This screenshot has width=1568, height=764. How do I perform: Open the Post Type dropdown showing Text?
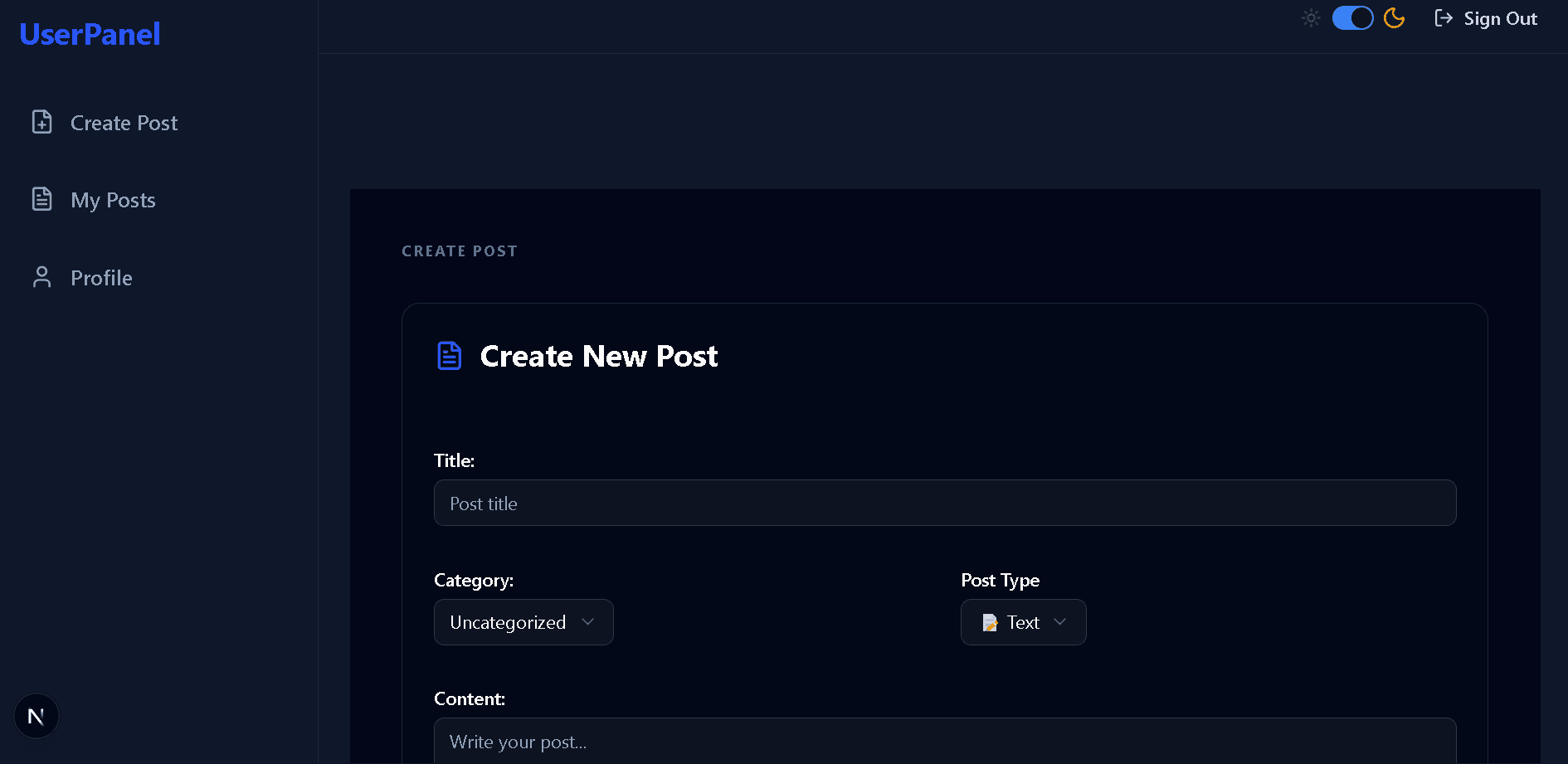click(1023, 622)
